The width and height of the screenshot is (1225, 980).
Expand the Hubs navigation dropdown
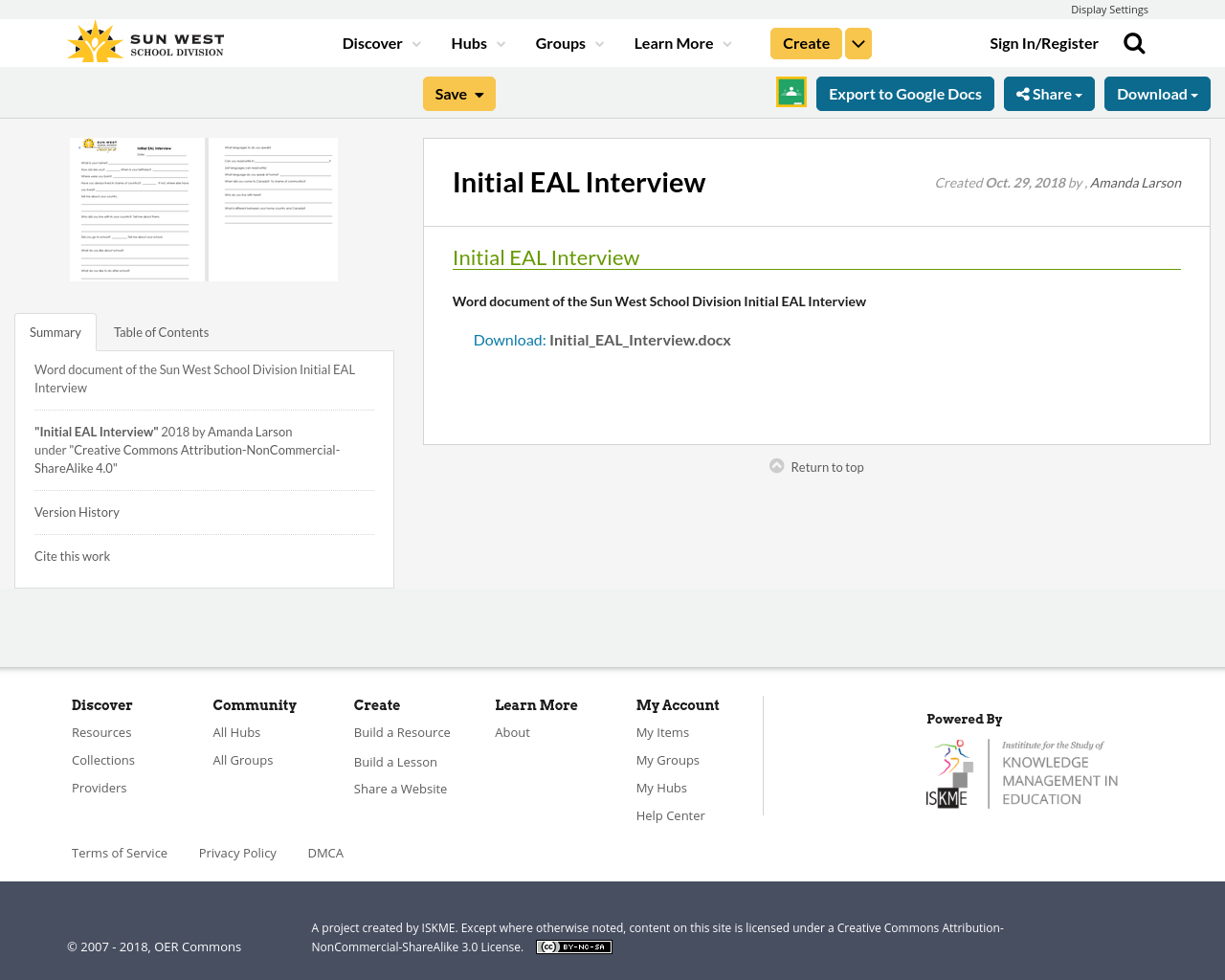[477, 42]
